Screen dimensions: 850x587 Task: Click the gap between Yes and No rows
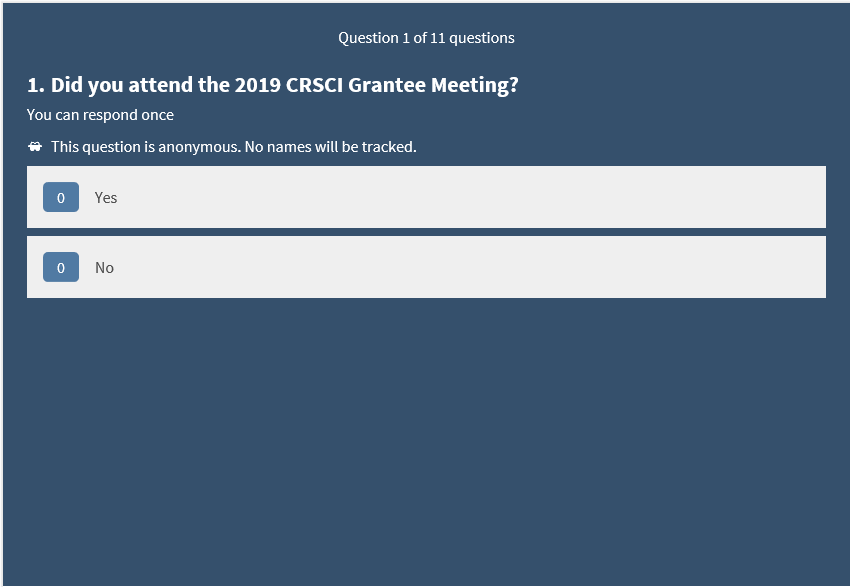[426, 232]
